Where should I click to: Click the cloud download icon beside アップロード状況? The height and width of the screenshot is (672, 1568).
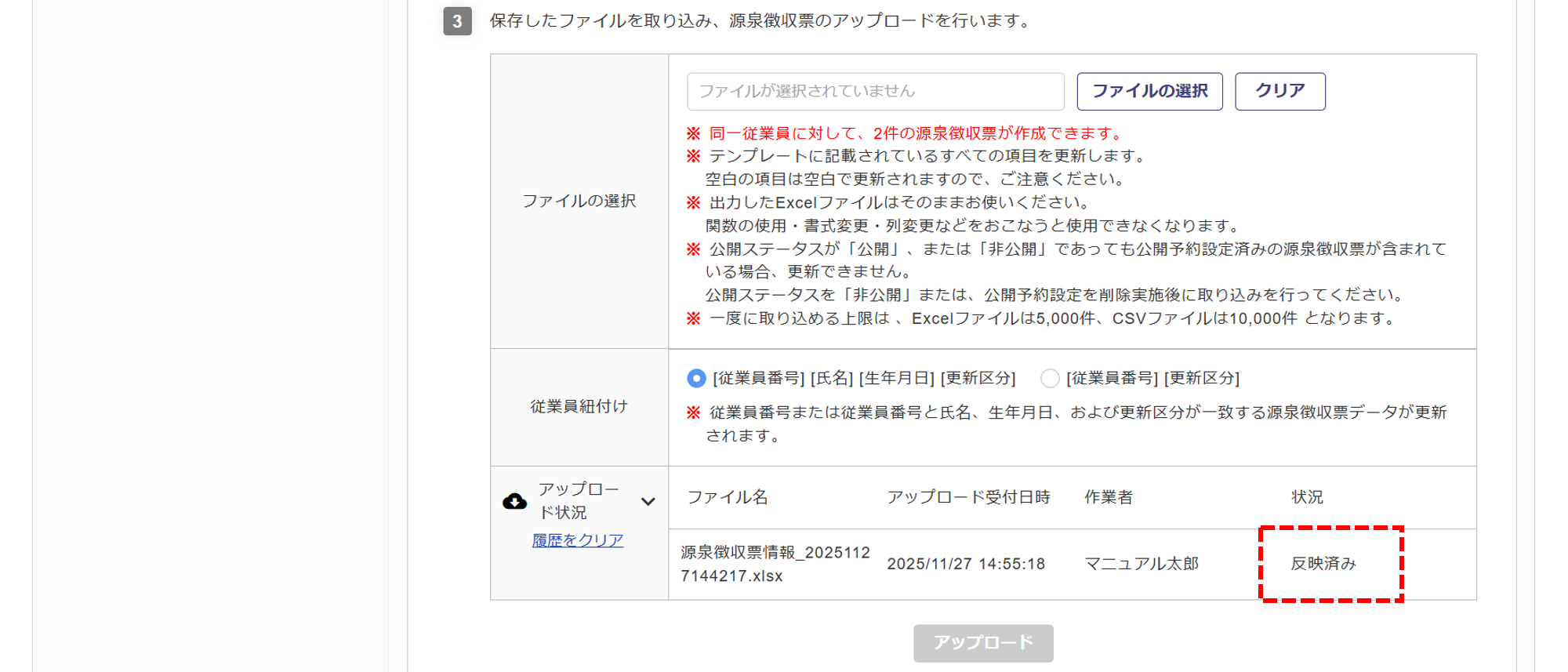514,501
